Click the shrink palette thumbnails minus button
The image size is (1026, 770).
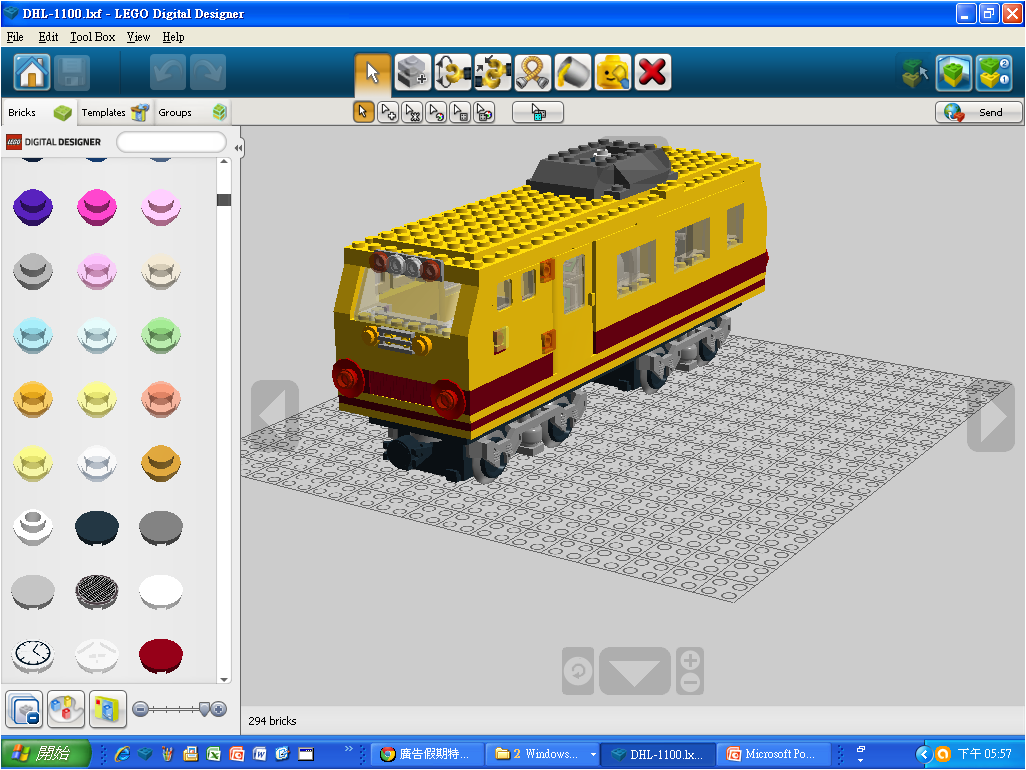coord(140,709)
